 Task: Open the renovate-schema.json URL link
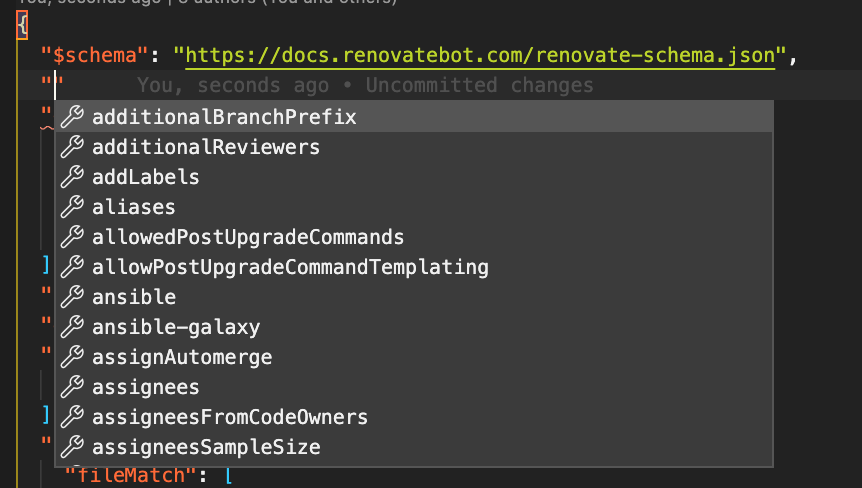pyautogui.click(x=480, y=56)
